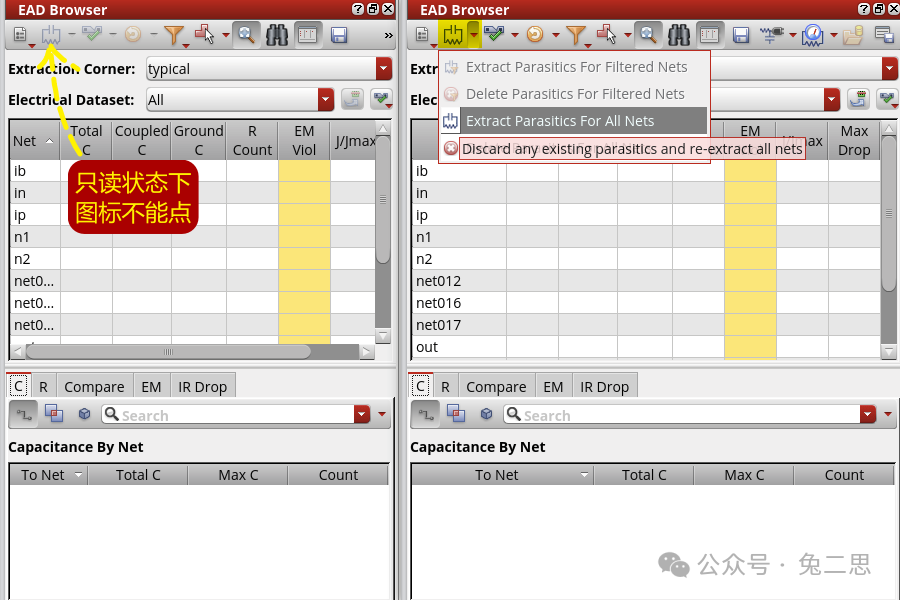Open the left panel Electrical Dataset All dropdown
Screen dimensions: 900x600
(x=239, y=100)
